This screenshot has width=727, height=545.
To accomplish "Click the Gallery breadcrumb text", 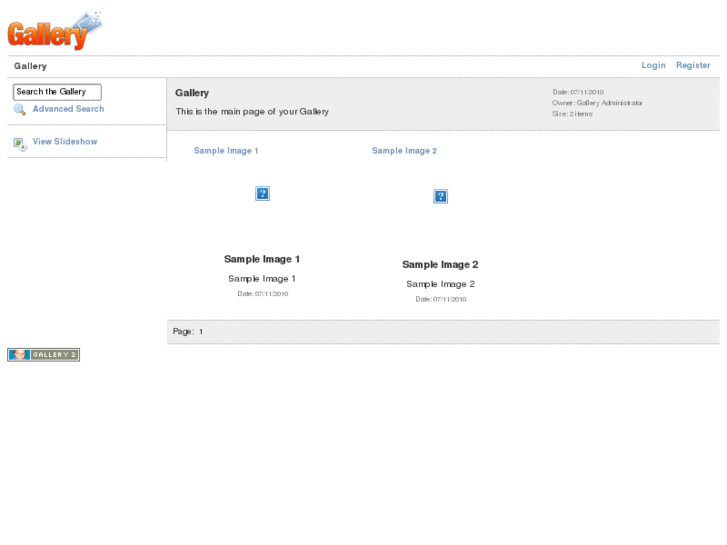I will tap(31, 66).
